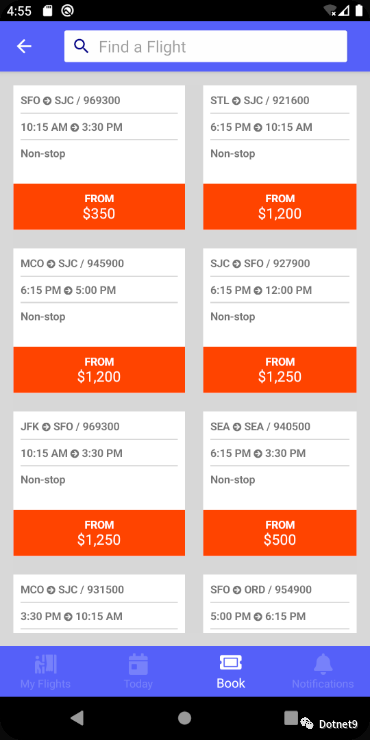Open the Notifications bell icon
370x740 pixels.
(323, 664)
